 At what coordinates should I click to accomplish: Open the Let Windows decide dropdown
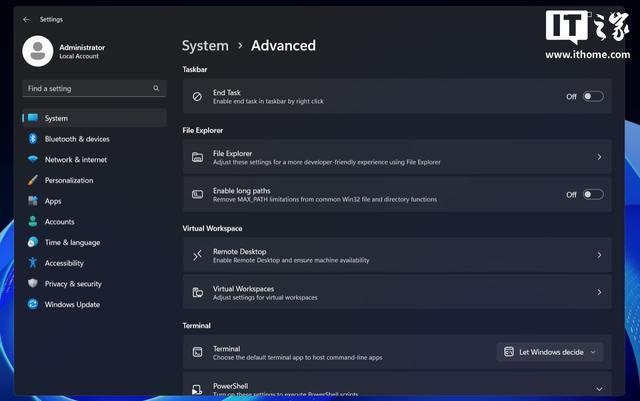tap(550, 352)
